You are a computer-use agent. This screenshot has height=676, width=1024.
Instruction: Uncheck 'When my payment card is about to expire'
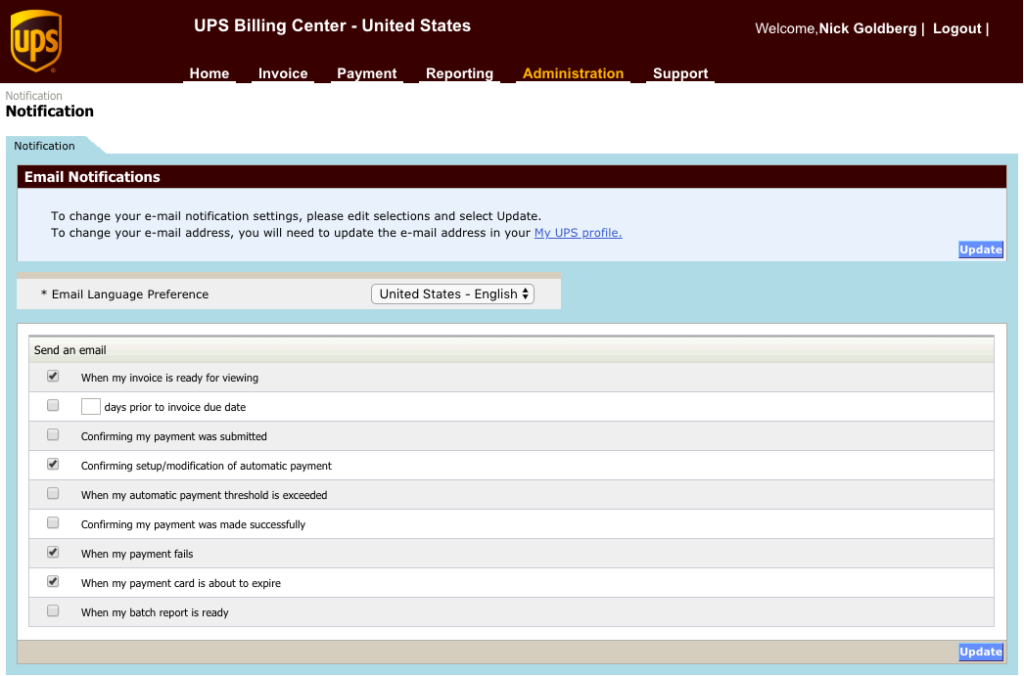[53, 581]
